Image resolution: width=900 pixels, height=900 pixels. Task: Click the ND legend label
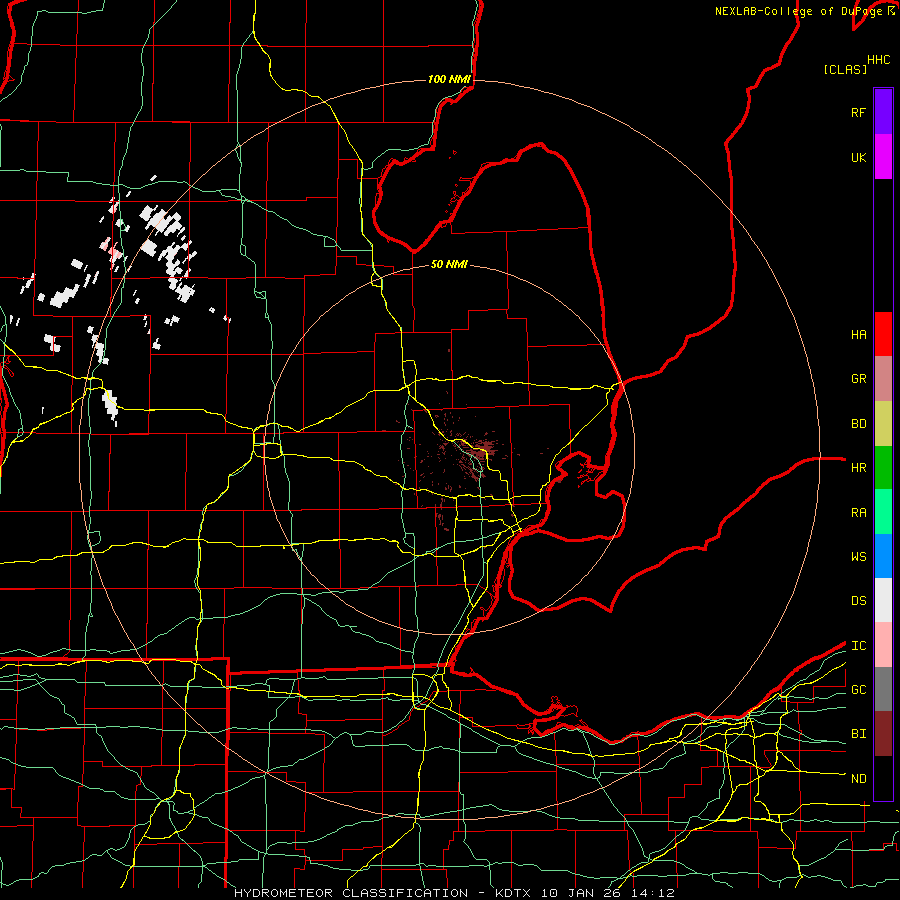pos(858,779)
